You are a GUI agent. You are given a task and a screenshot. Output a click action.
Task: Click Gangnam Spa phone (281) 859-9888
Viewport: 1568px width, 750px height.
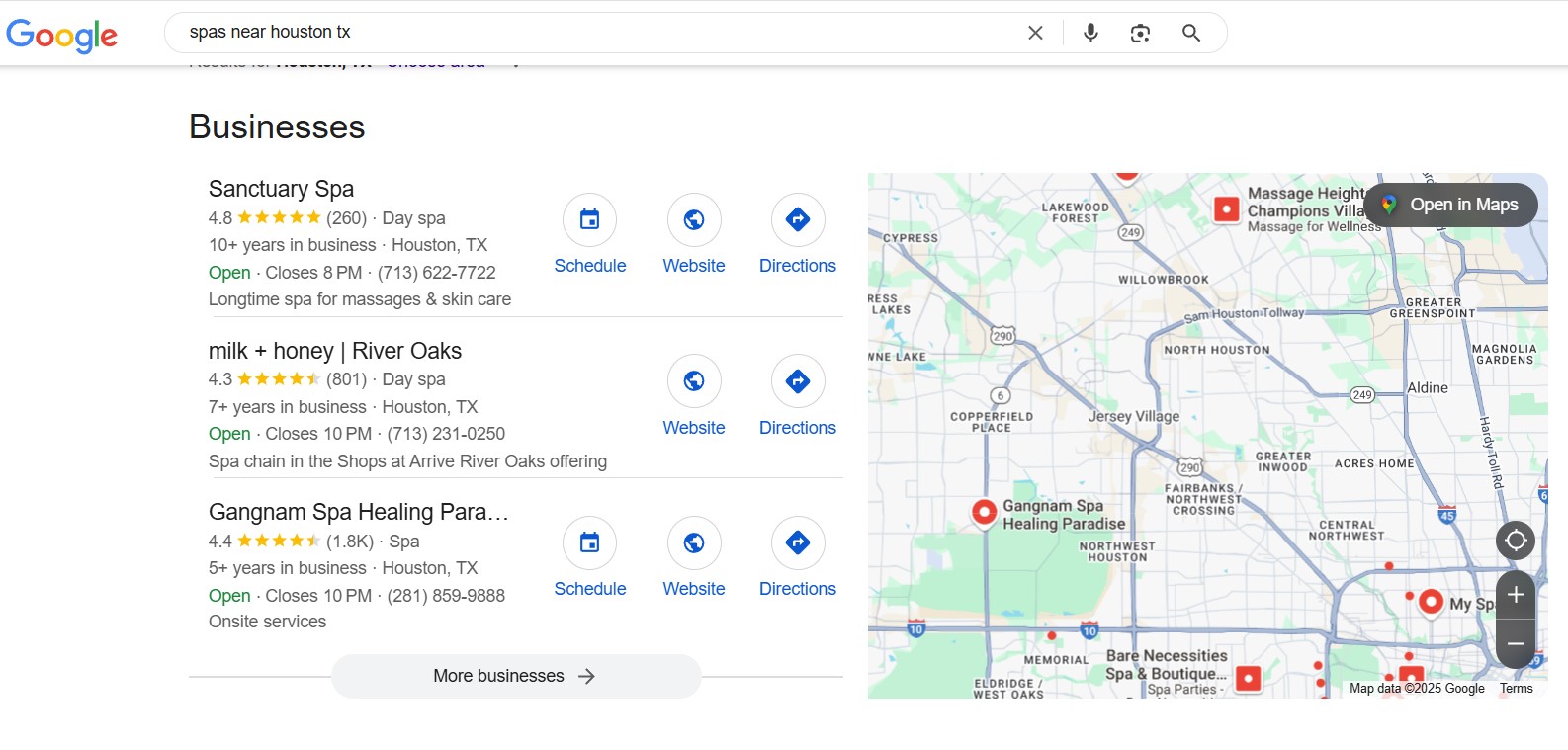[x=446, y=596]
